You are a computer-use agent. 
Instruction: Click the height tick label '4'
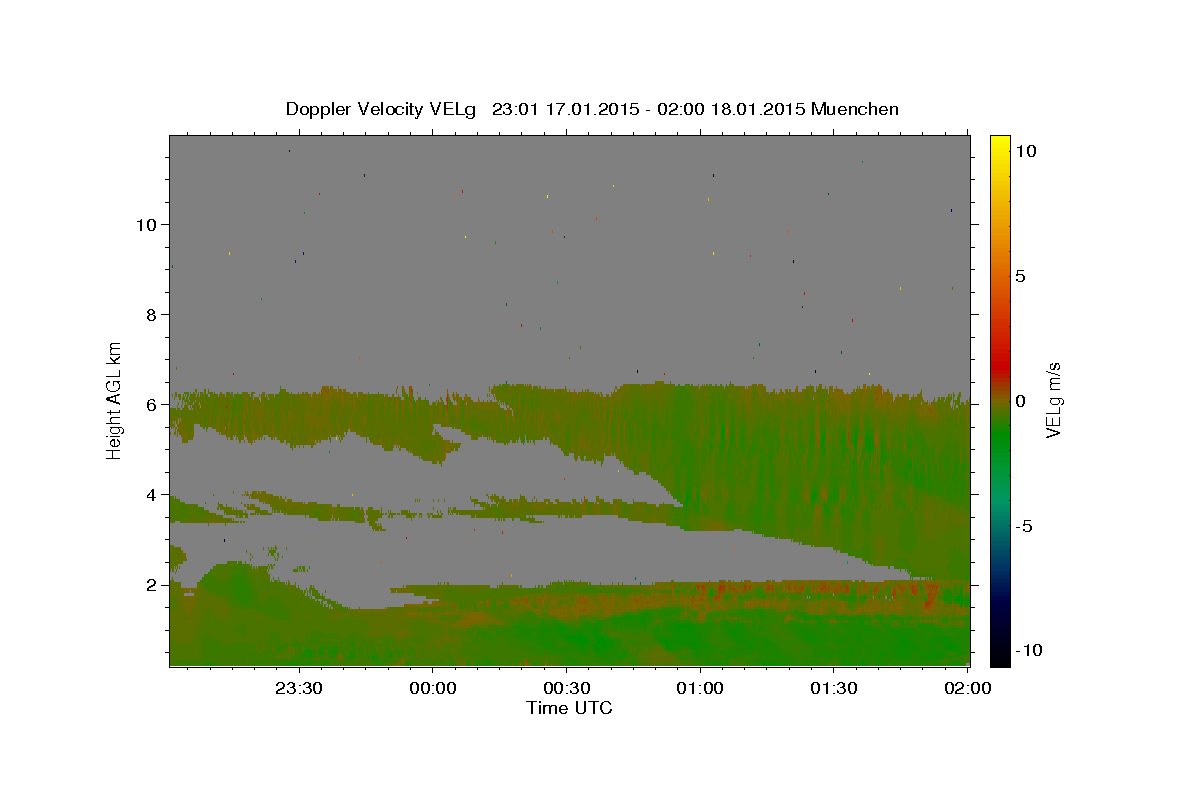[152, 495]
